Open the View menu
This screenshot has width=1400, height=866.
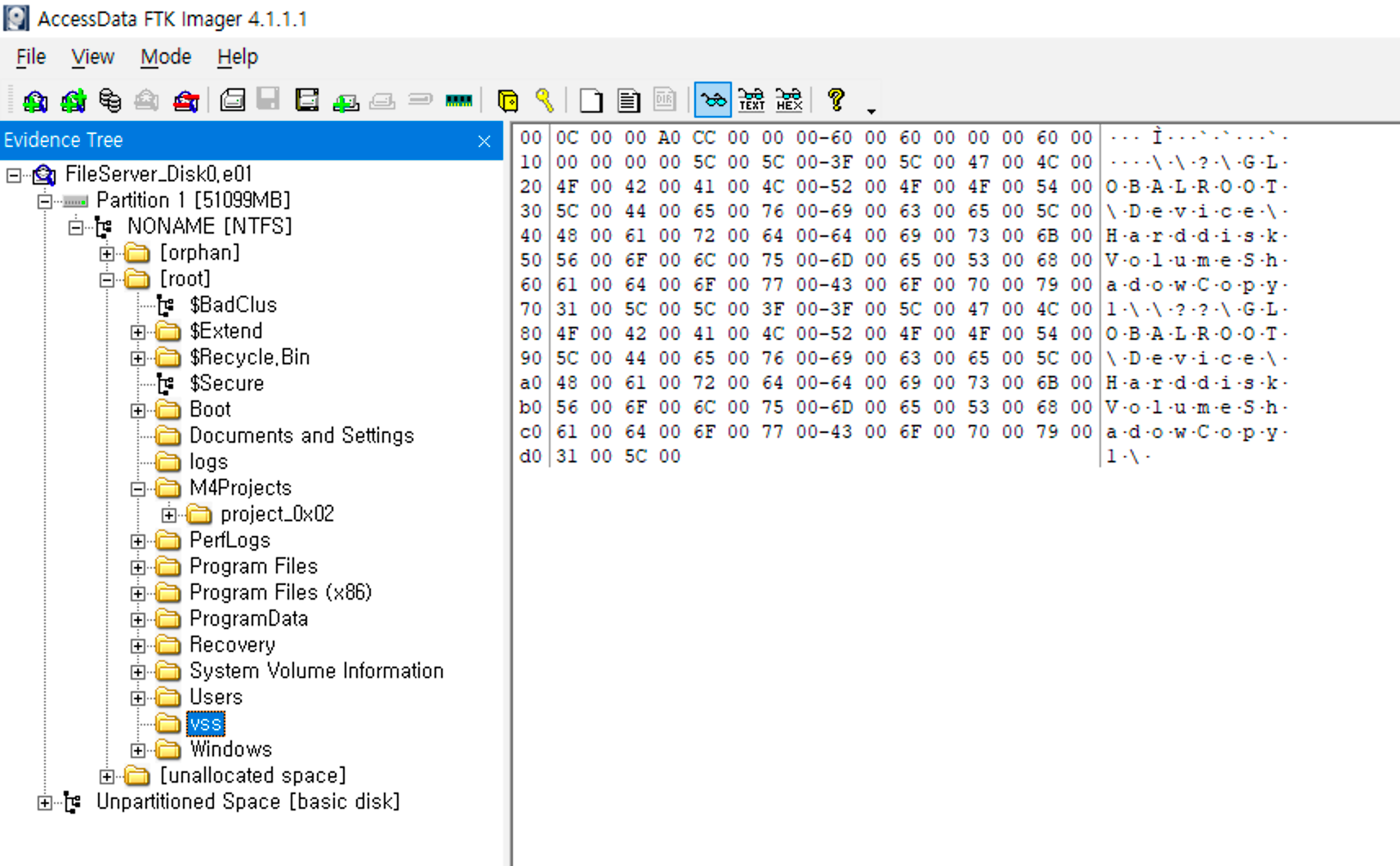(92, 57)
